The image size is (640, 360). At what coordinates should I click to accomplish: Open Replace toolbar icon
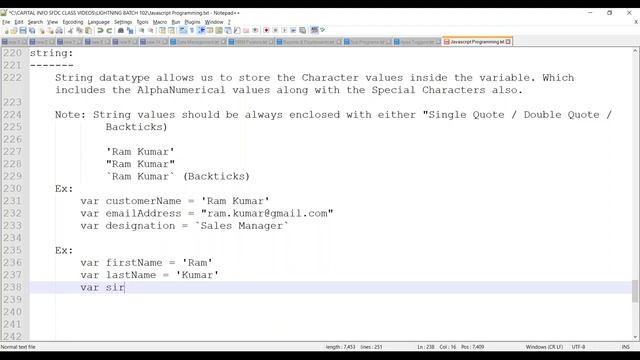(130, 31)
